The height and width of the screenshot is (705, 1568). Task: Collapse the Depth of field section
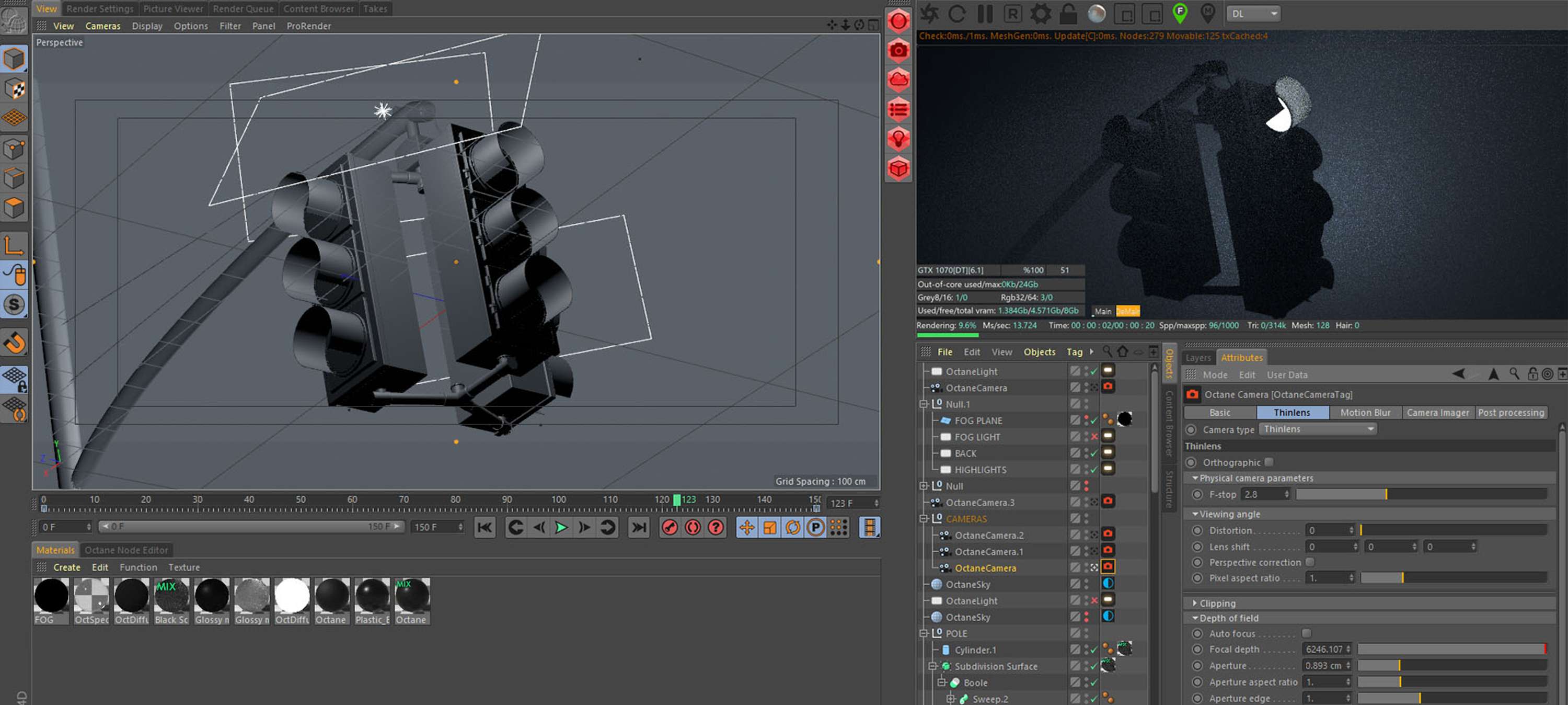[1195, 618]
